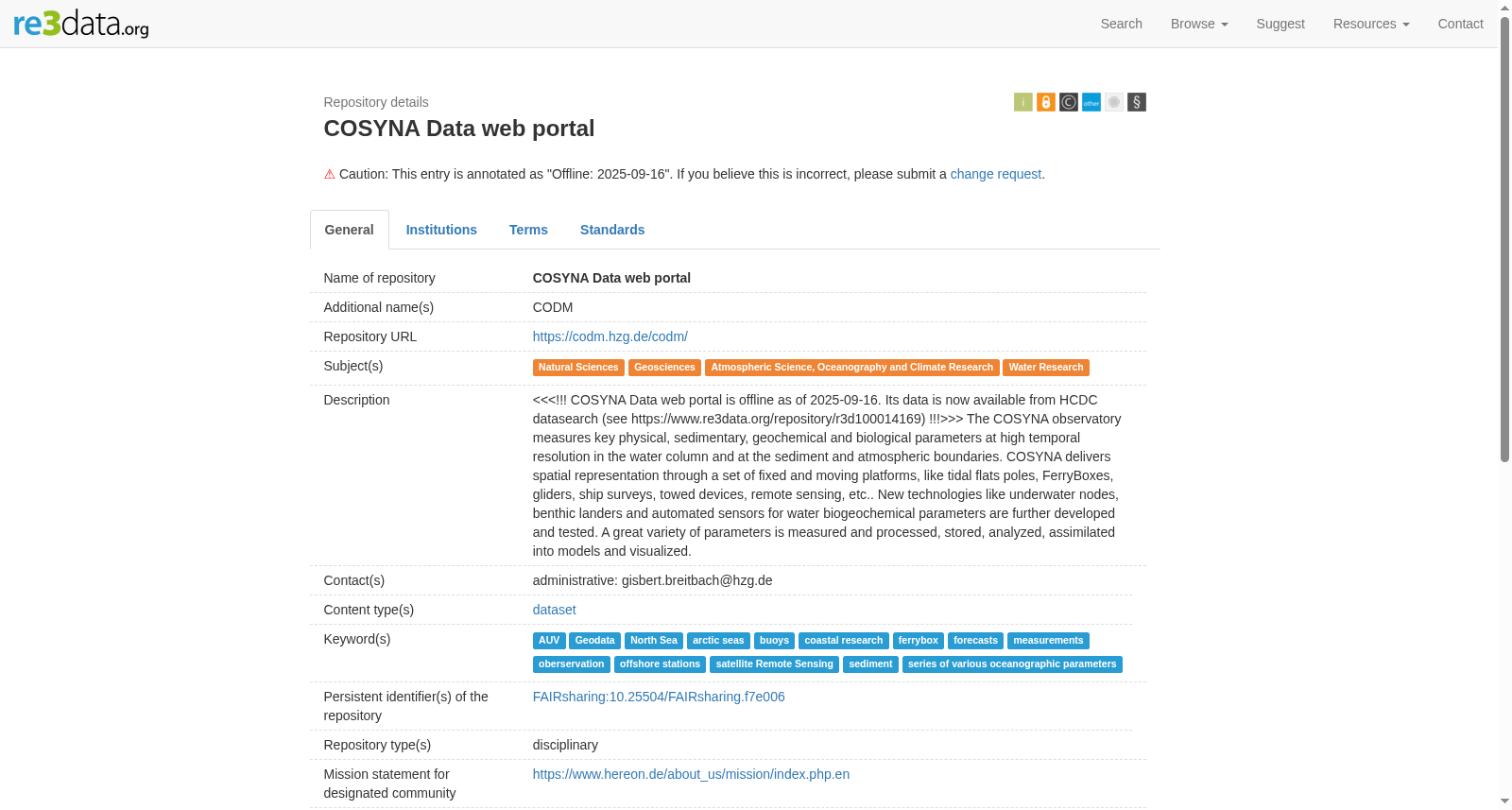Click the 'disciplinary' repository type value

[x=565, y=745]
